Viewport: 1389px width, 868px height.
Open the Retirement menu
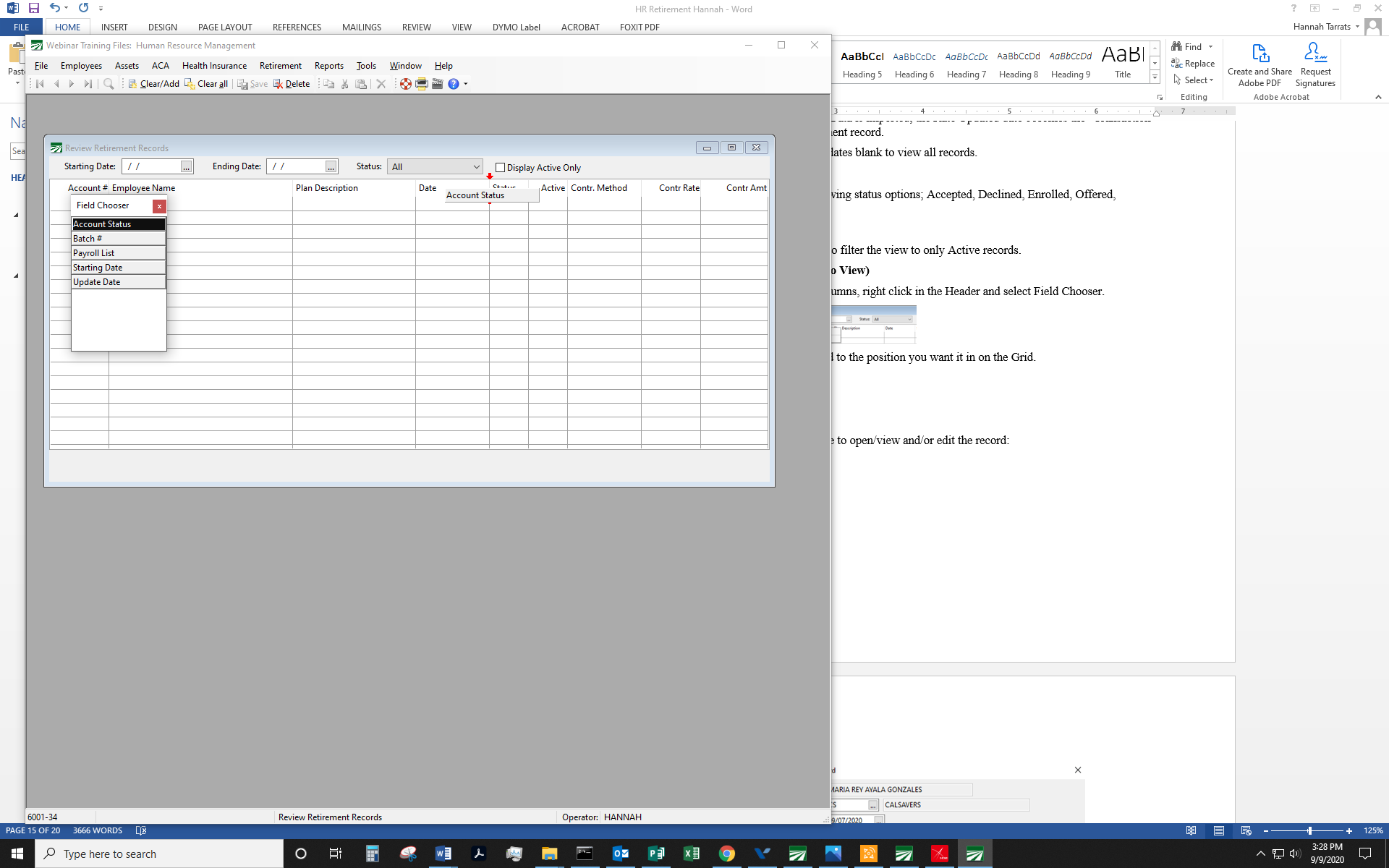coord(280,66)
